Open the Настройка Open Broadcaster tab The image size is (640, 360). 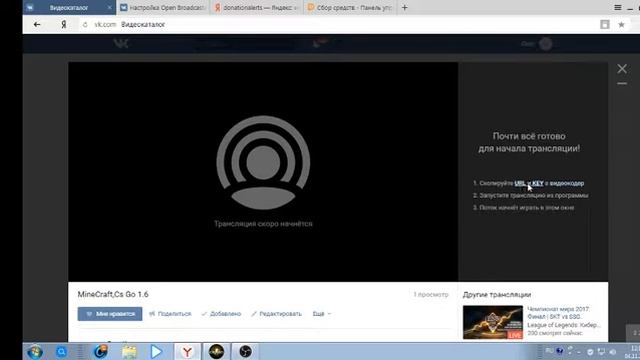click(x=163, y=7)
